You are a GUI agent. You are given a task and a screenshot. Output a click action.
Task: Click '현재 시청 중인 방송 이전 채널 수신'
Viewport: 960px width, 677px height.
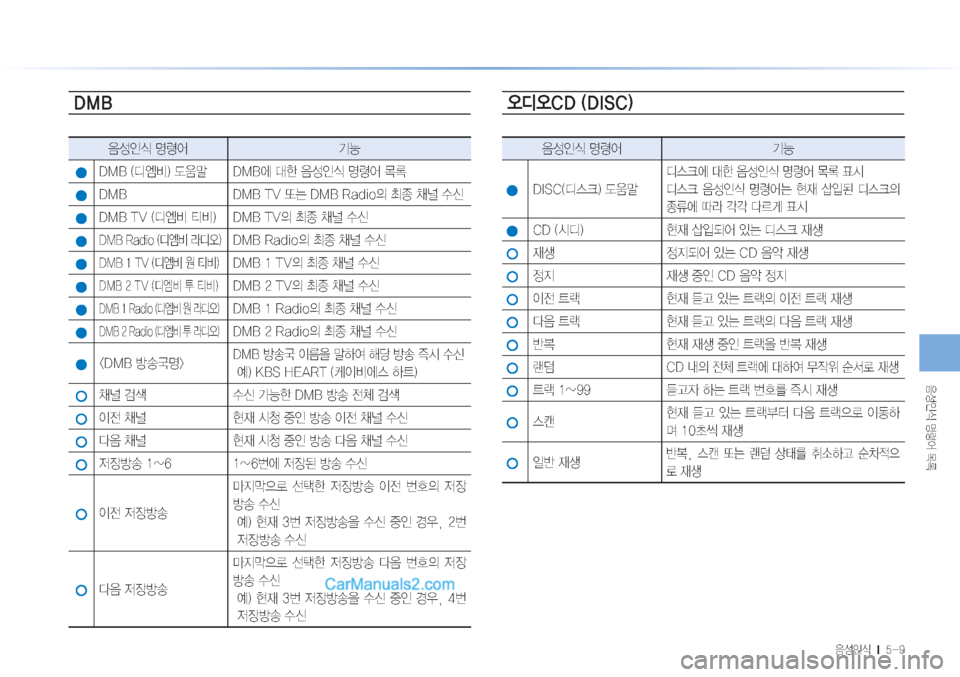coord(320,417)
